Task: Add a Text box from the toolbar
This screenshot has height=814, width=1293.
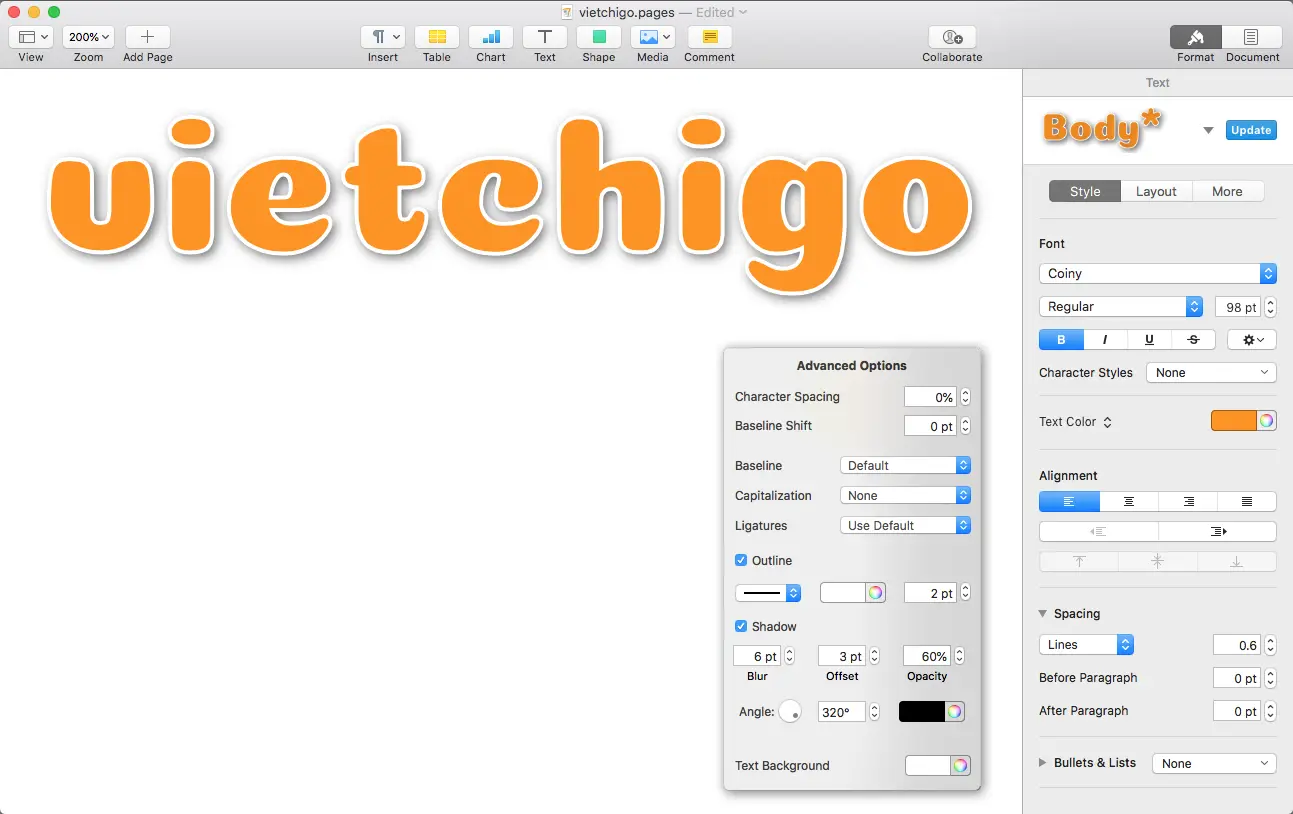Action: click(x=545, y=38)
